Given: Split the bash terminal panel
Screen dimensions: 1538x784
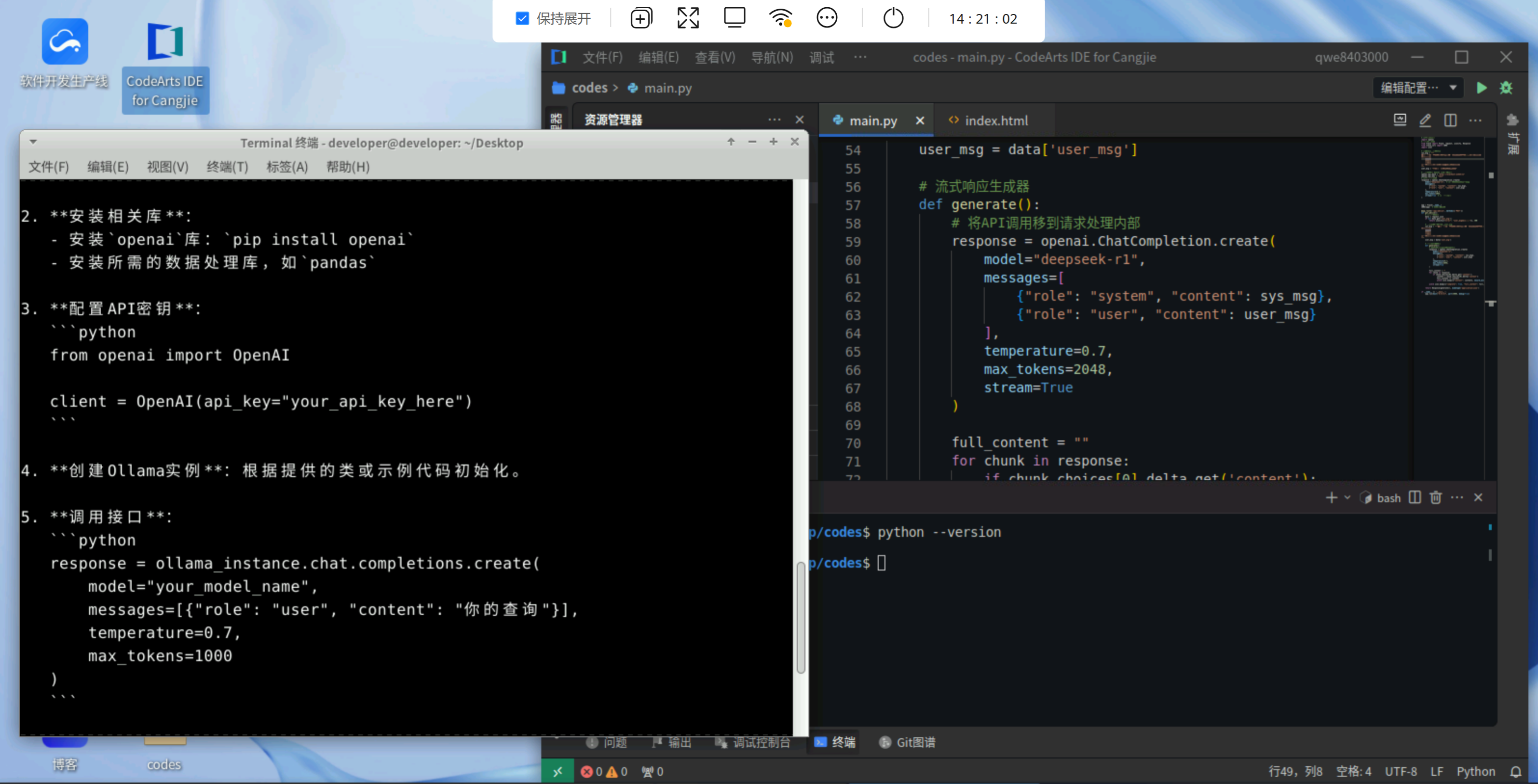Looking at the screenshot, I should click(x=1415, y=498).
